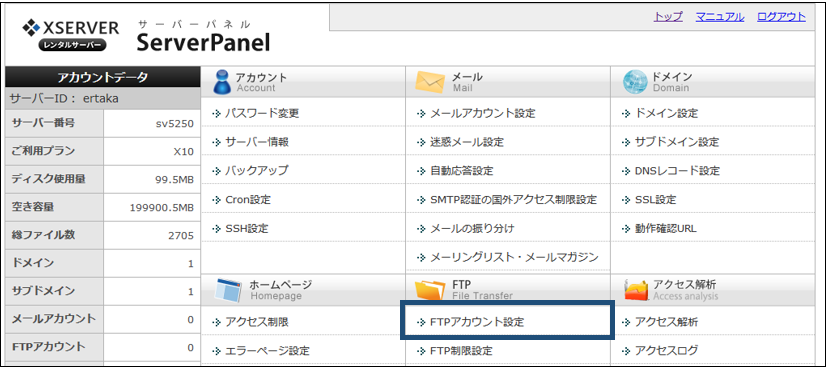Image resolution: width=827 pixels, height=367 pixels.
Task: Open the トップ link
Action: point(668,17)
